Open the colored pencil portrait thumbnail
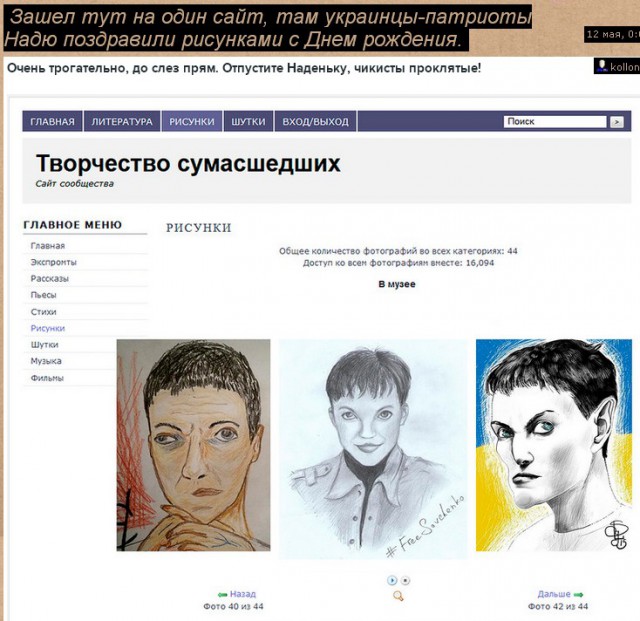 pyautogui.click(x=193, y=445)
